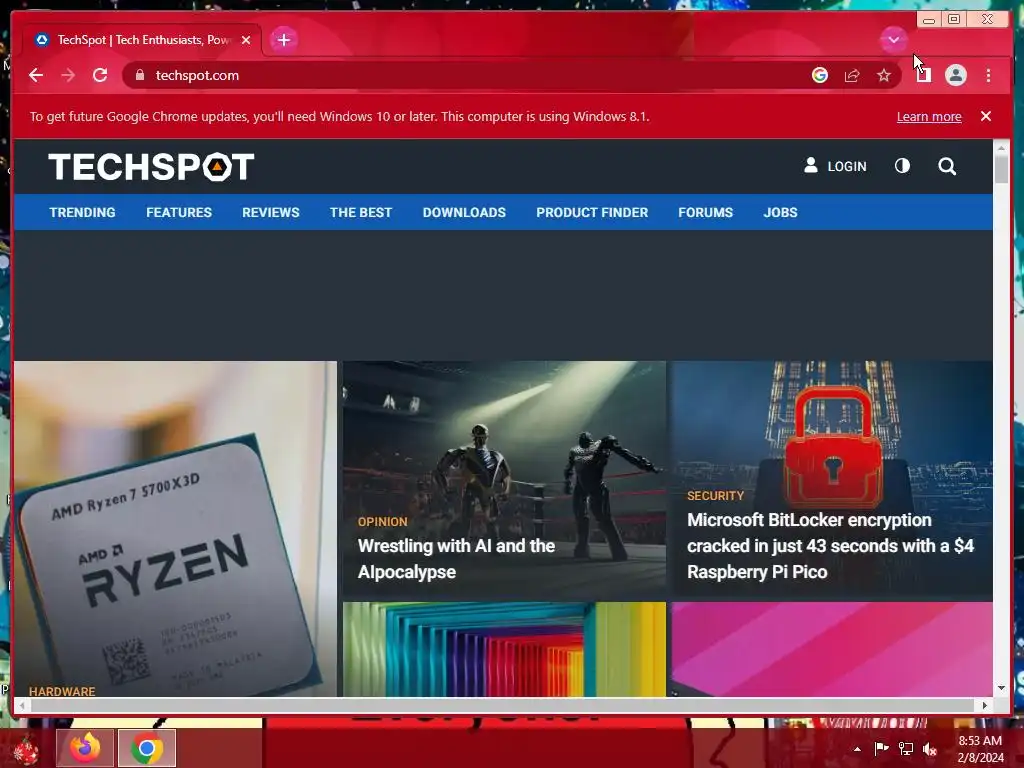Click the muted volume tray icon

tap(930, 748)
